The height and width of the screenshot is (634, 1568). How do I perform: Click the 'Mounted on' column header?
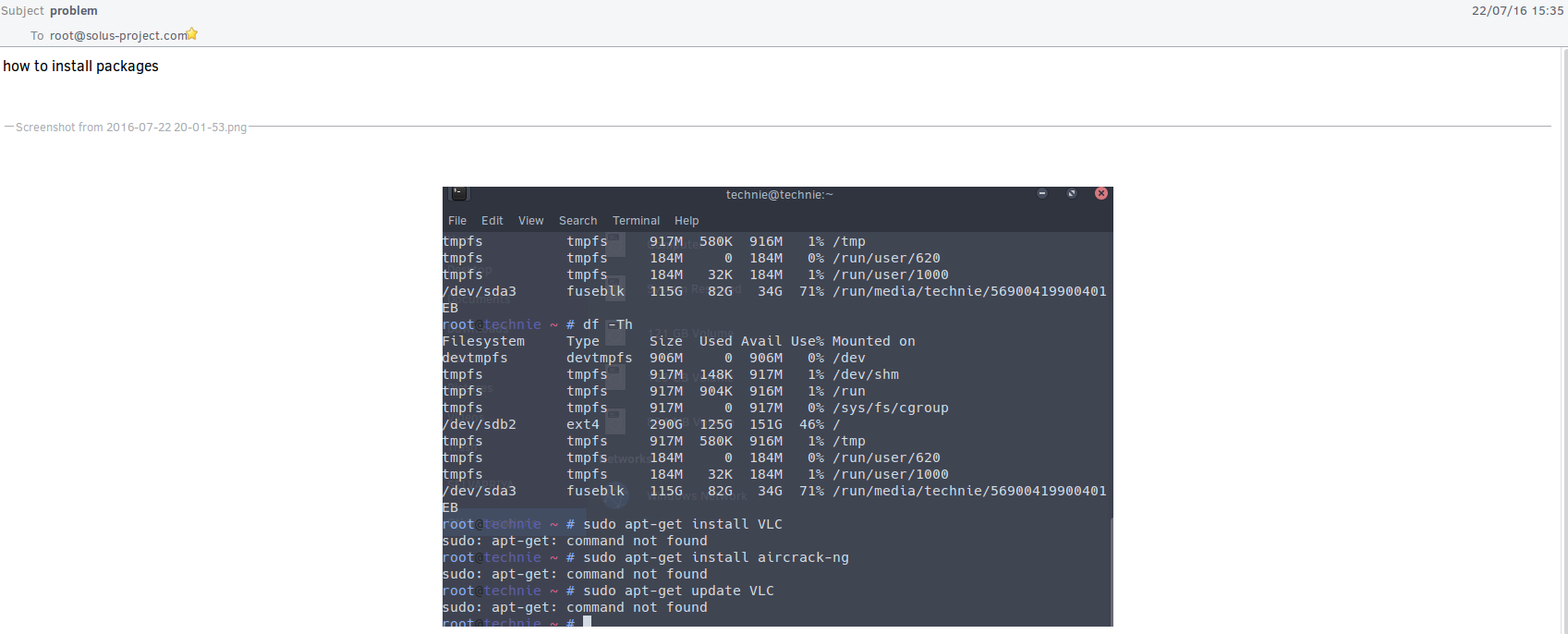coord(874,341)
